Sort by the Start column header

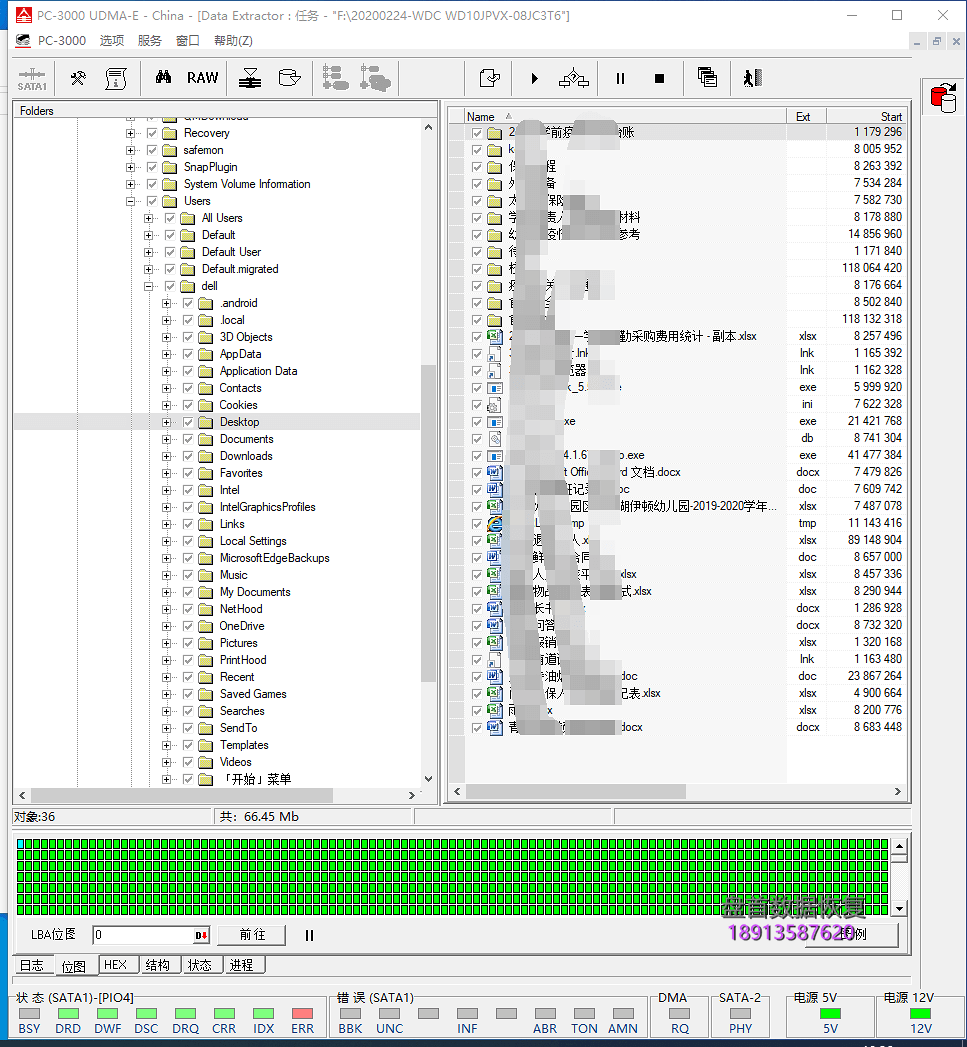tap(866, 116)
